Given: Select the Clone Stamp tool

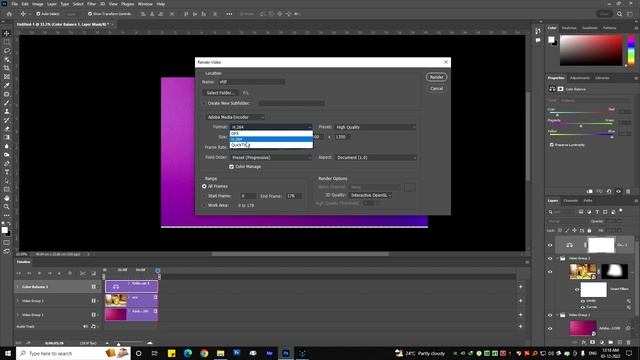Looking at the screenshot, I should pos(7,111).
